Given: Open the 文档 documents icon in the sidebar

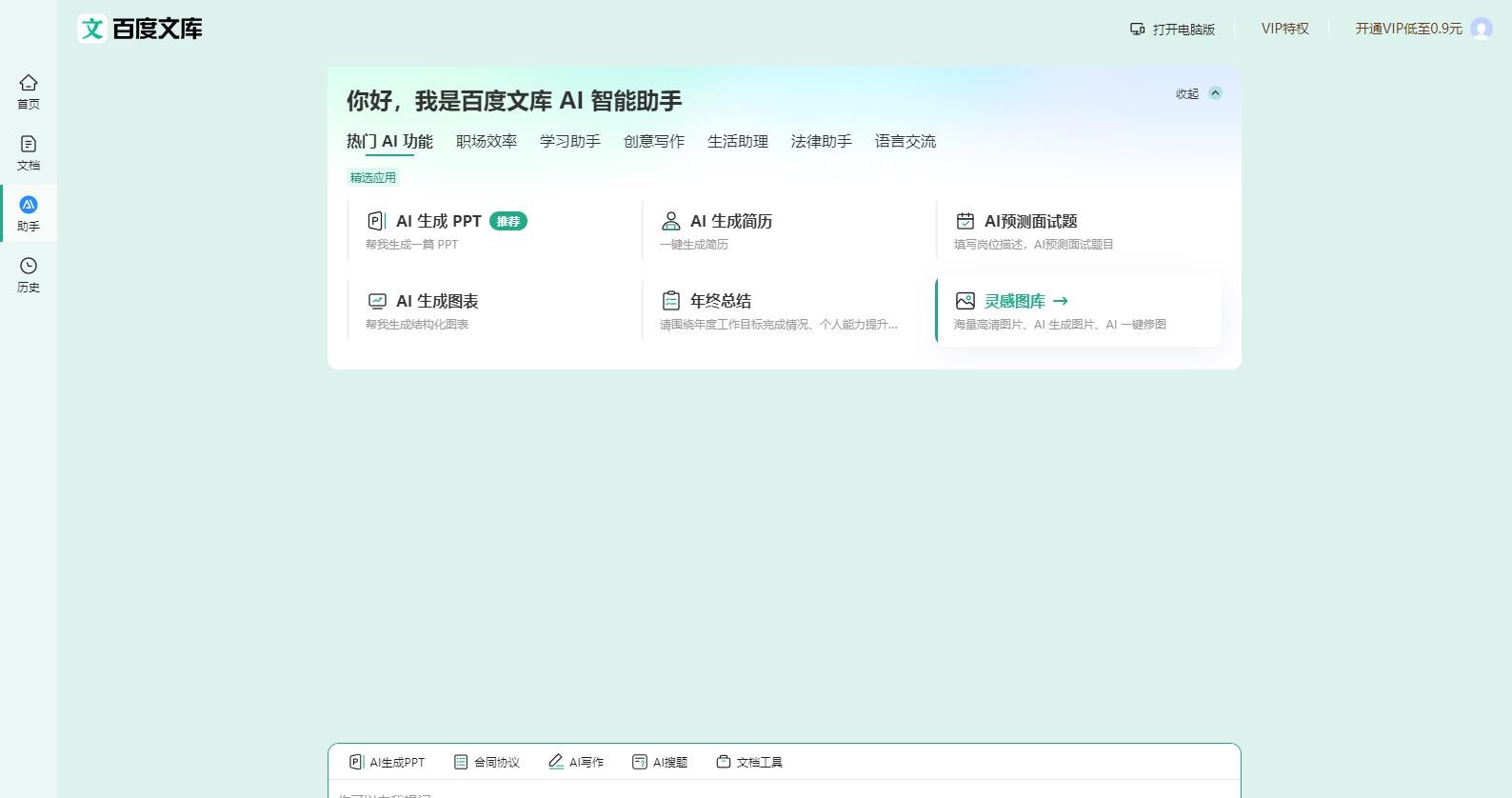Looking at the screenshot, I should pos(29,144).
